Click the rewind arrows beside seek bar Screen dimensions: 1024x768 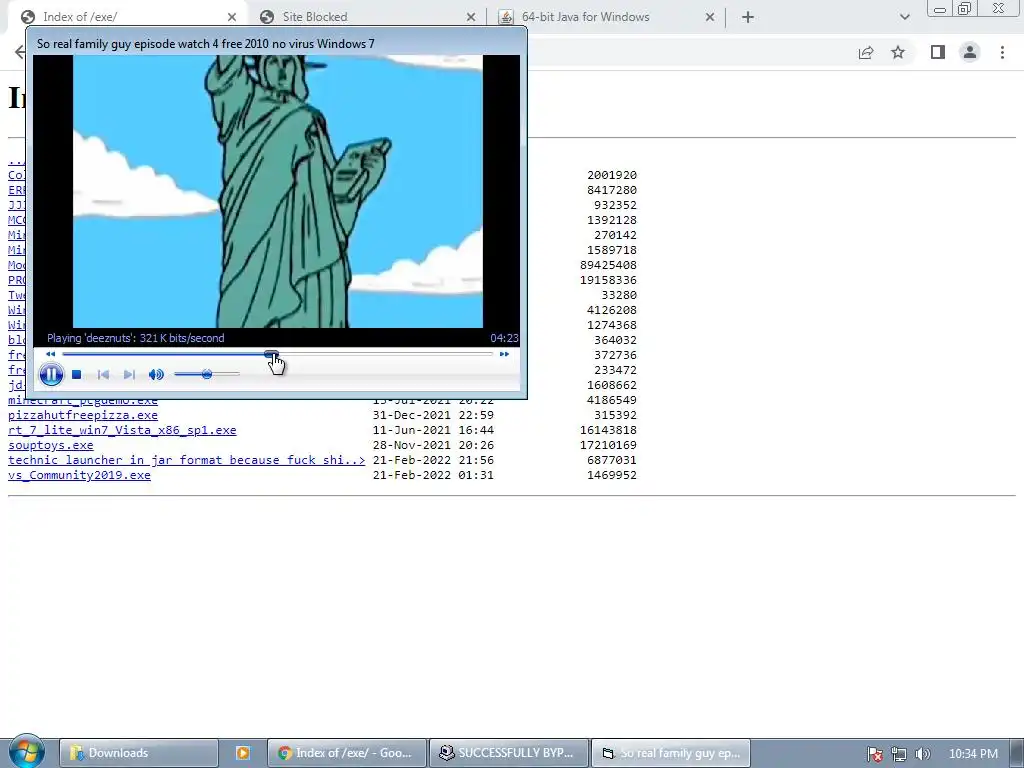pyautogui.click(x=50, y=354)
